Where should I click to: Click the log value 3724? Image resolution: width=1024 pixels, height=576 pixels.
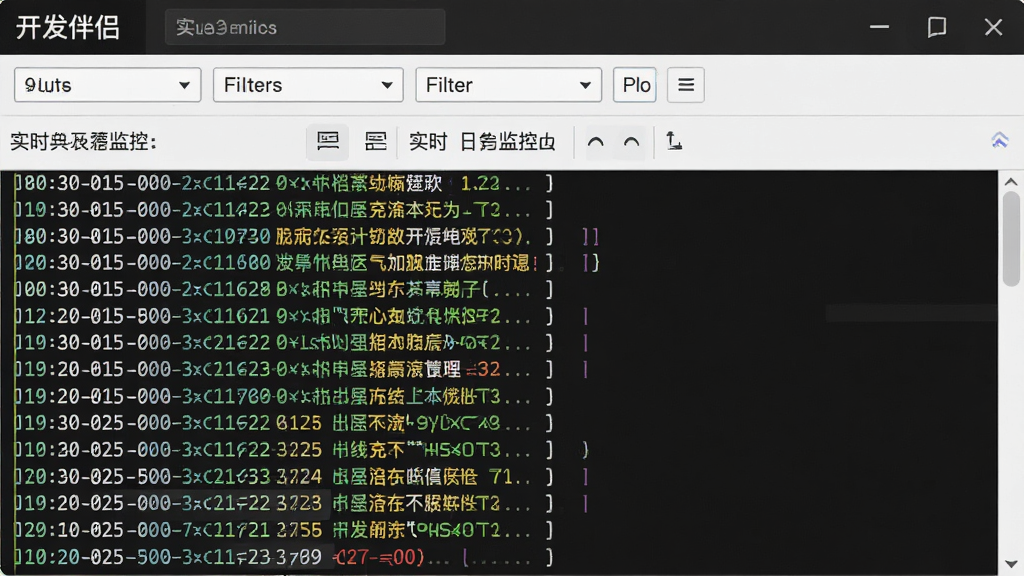tap(298, 477)
